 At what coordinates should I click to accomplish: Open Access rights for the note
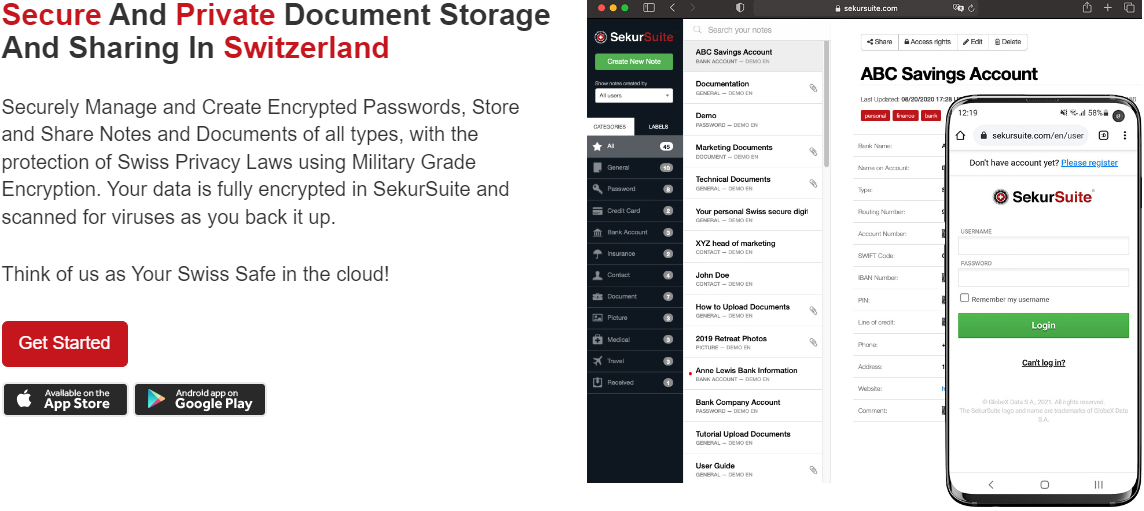(927, 42)
